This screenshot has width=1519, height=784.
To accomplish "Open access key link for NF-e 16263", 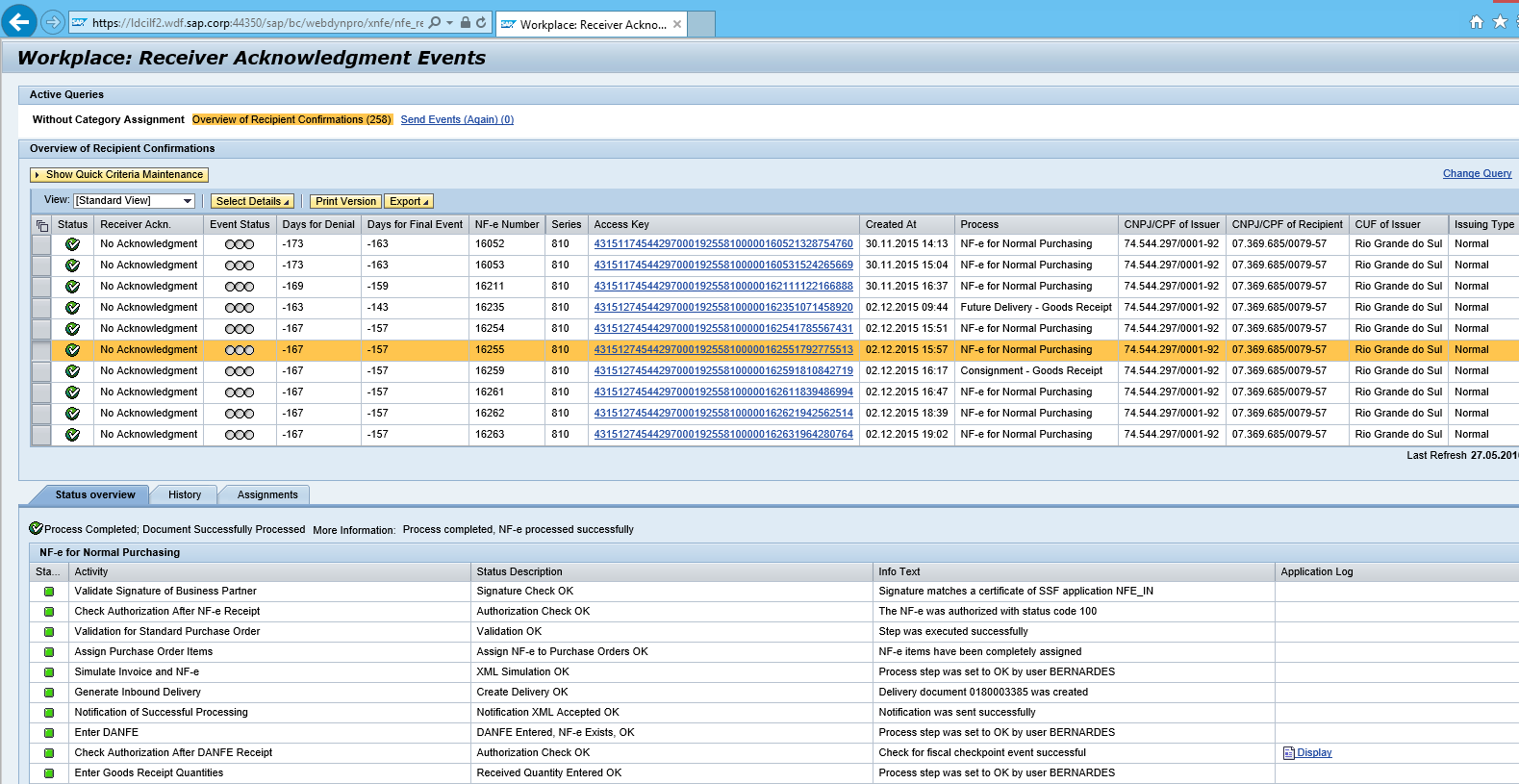I will pos(723,435).
